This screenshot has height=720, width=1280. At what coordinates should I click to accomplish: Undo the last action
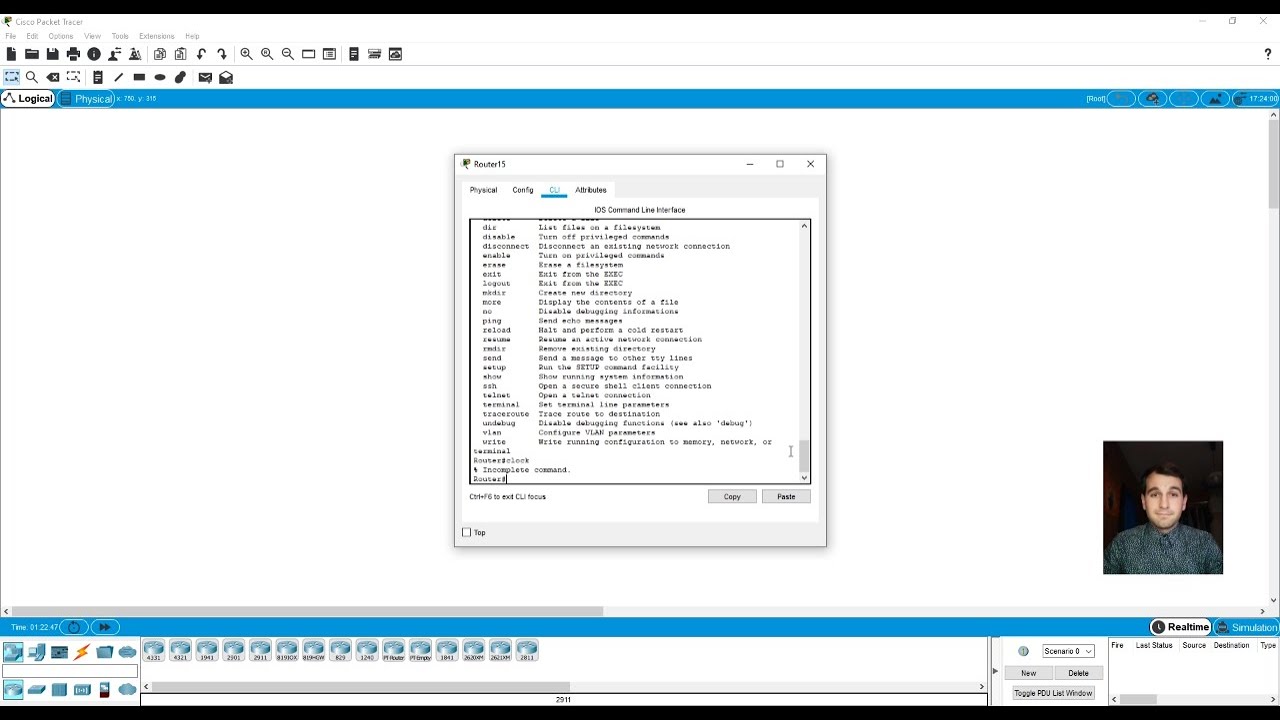tap(202, 54)
